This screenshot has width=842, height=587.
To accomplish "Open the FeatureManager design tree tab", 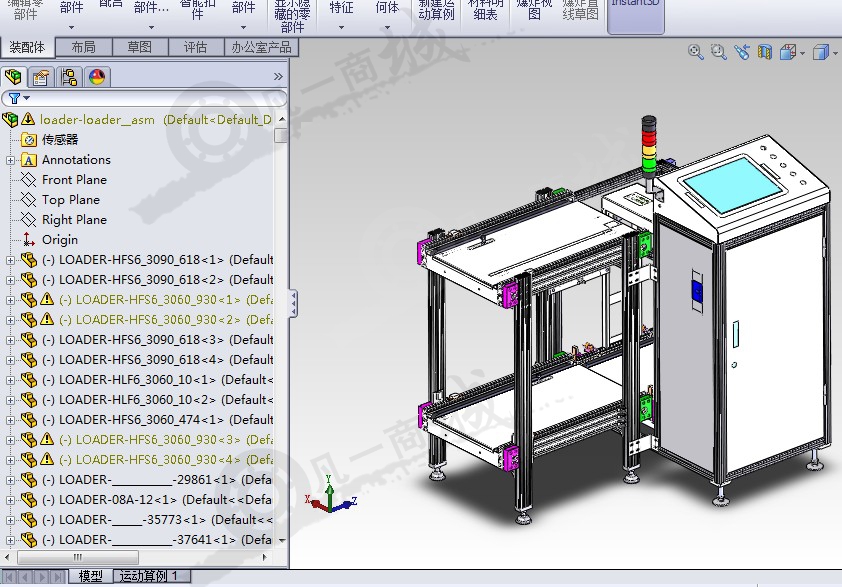I will [13, 77].
